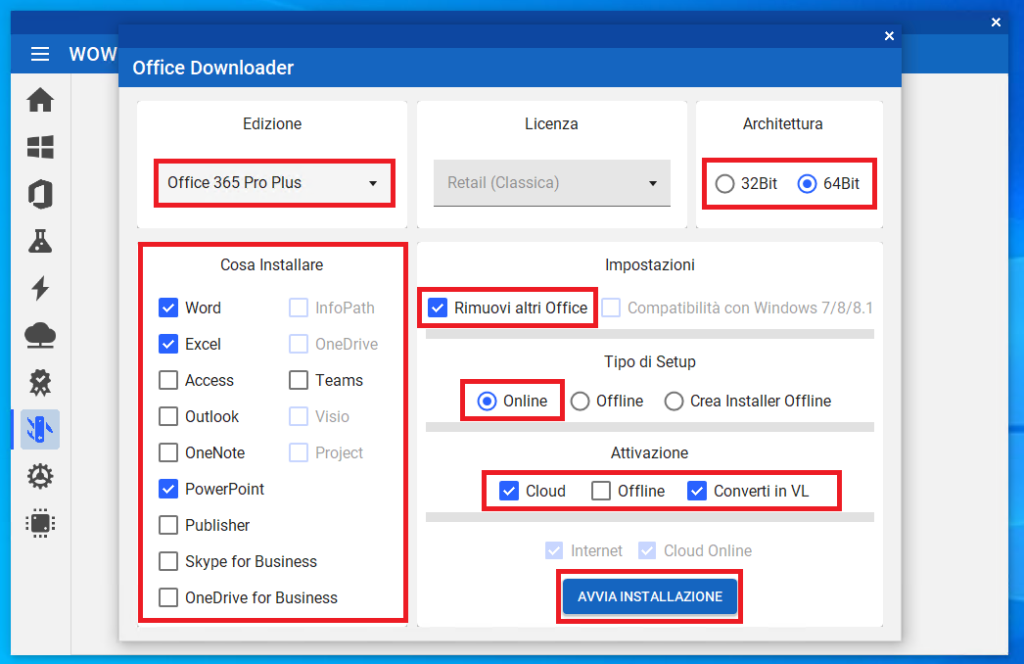
Task: Check the OneNote checkbox
Action: 168,452
